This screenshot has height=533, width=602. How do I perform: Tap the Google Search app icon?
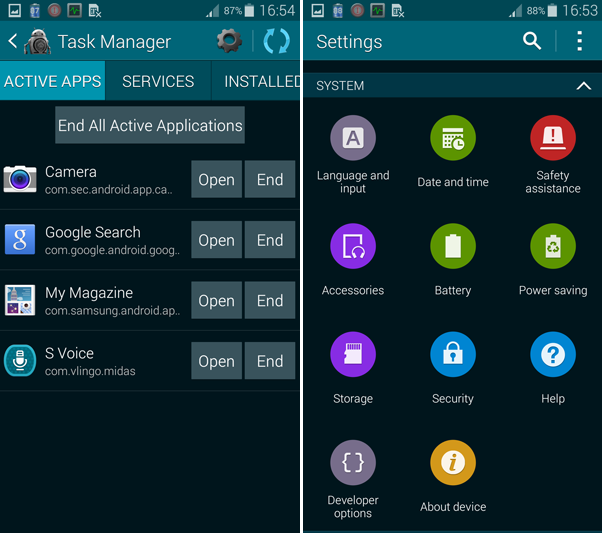coord(20,239)
